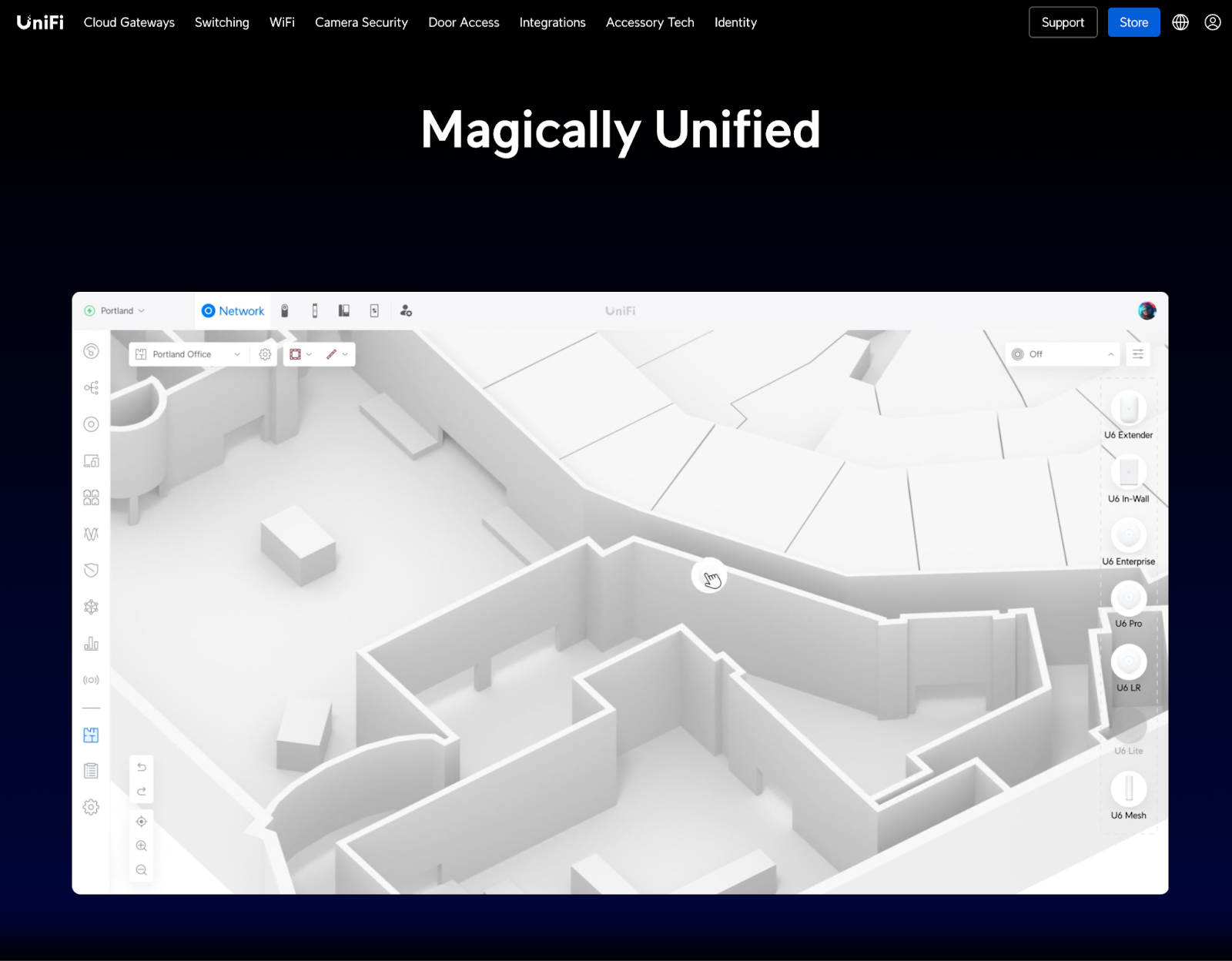This screenshot has height=961, width=1232.
Task: Open the Door Access menu
Action: point(464,22)
